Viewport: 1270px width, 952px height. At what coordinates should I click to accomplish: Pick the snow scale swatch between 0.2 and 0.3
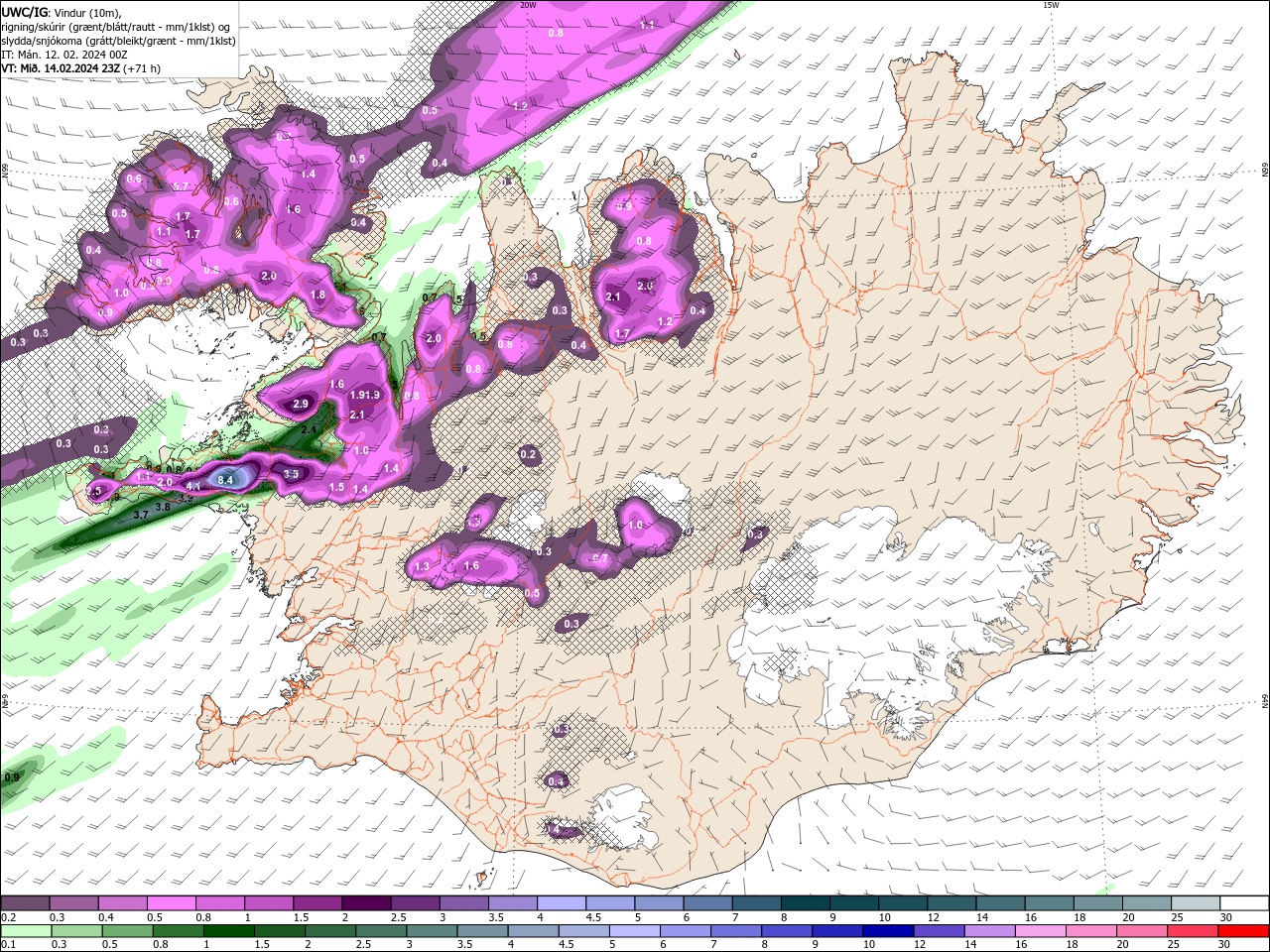(x=24, y=902)
